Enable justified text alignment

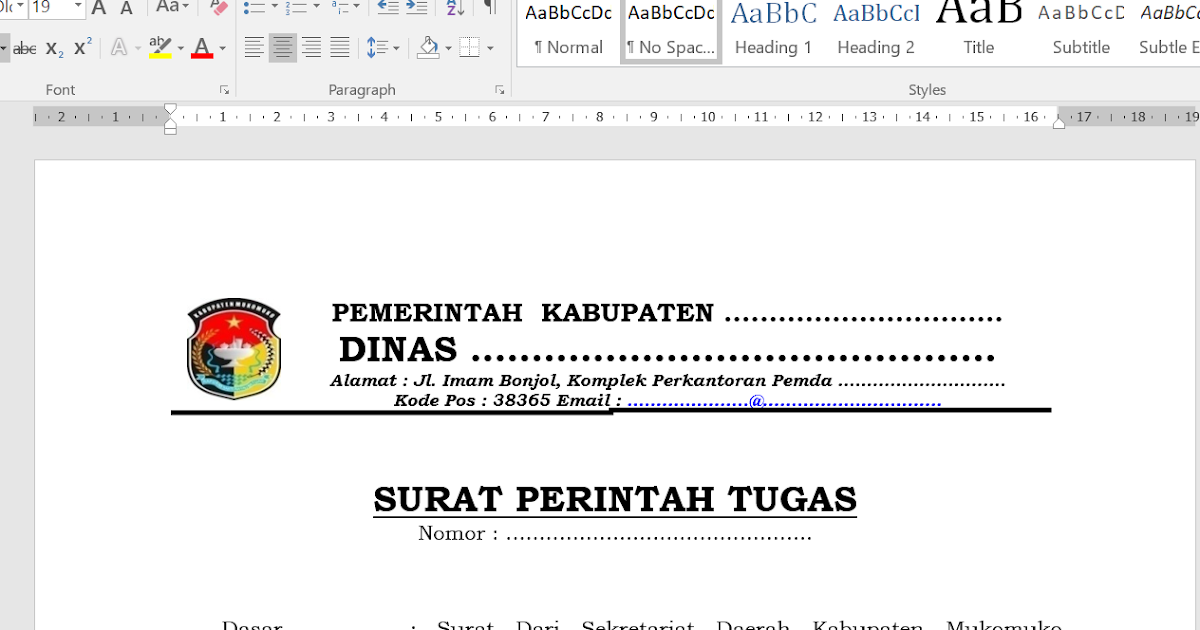tap(339, 47)
